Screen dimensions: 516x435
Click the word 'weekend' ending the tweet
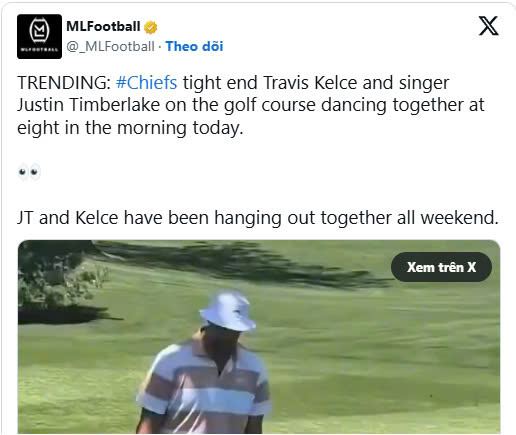click(457, 218)
